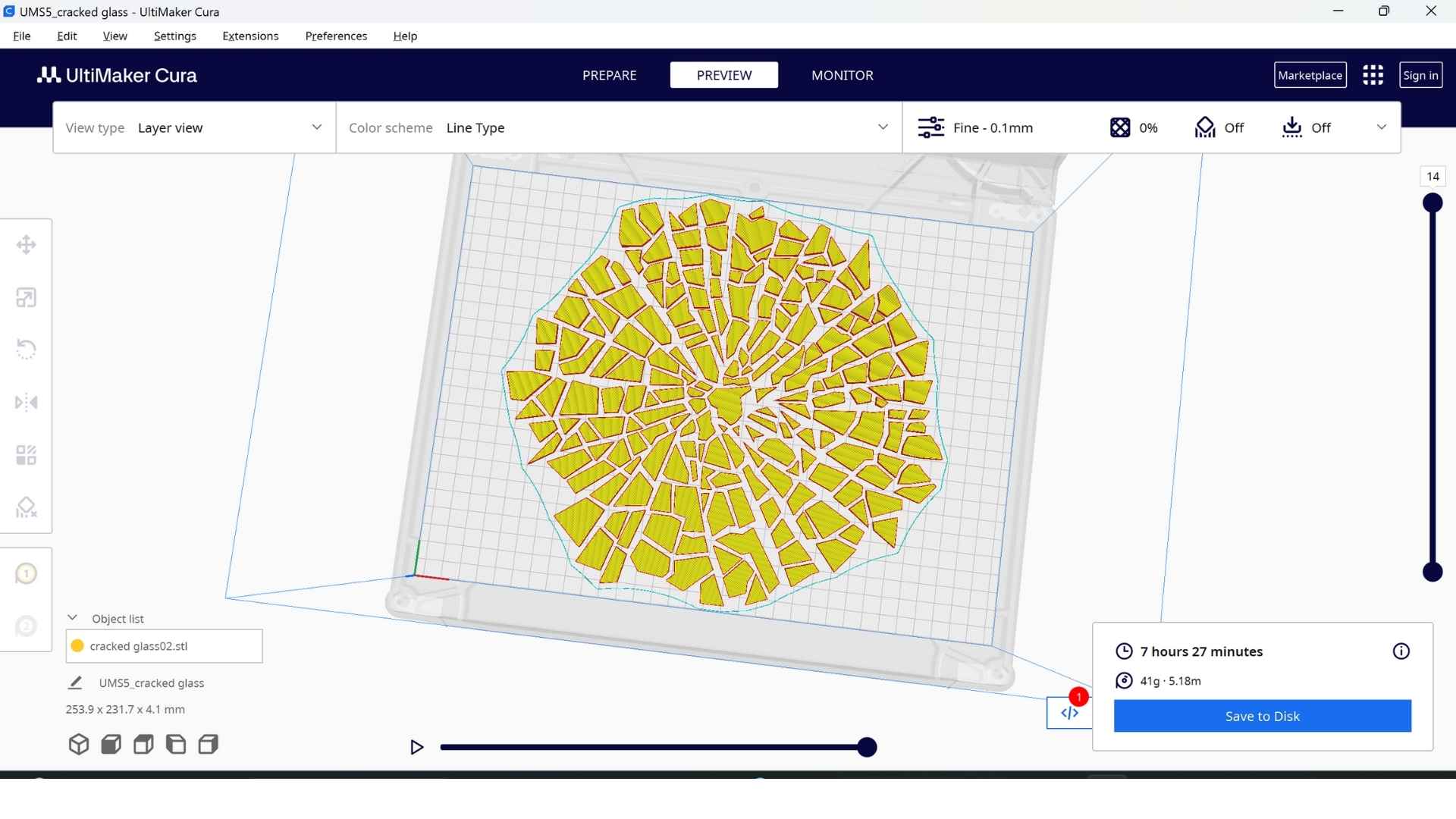
Task: Click the 41g · 5.18m material estimate
Action: [x=1170, y=681]
